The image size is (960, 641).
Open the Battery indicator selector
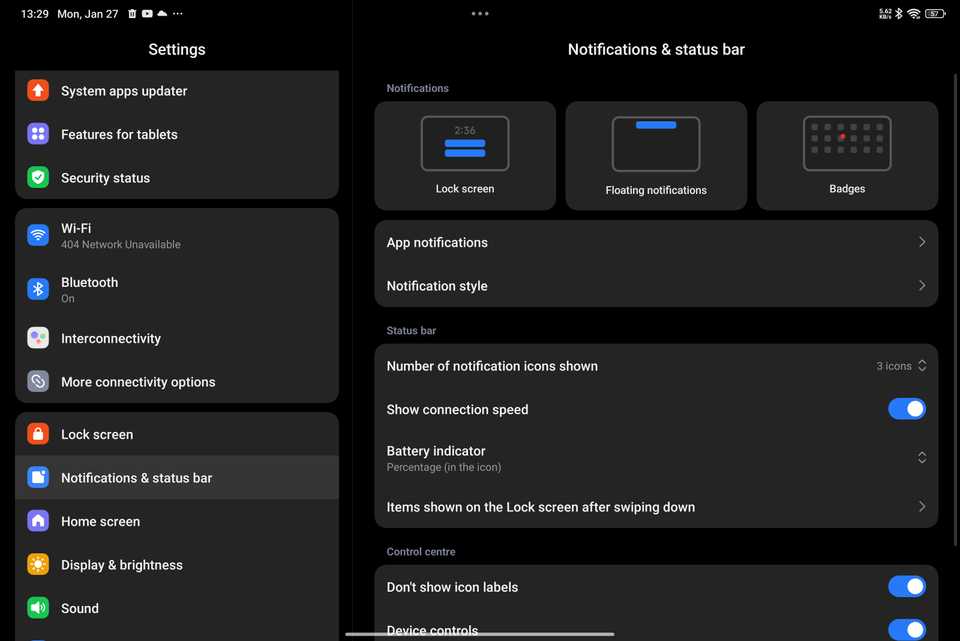(921, 458)
